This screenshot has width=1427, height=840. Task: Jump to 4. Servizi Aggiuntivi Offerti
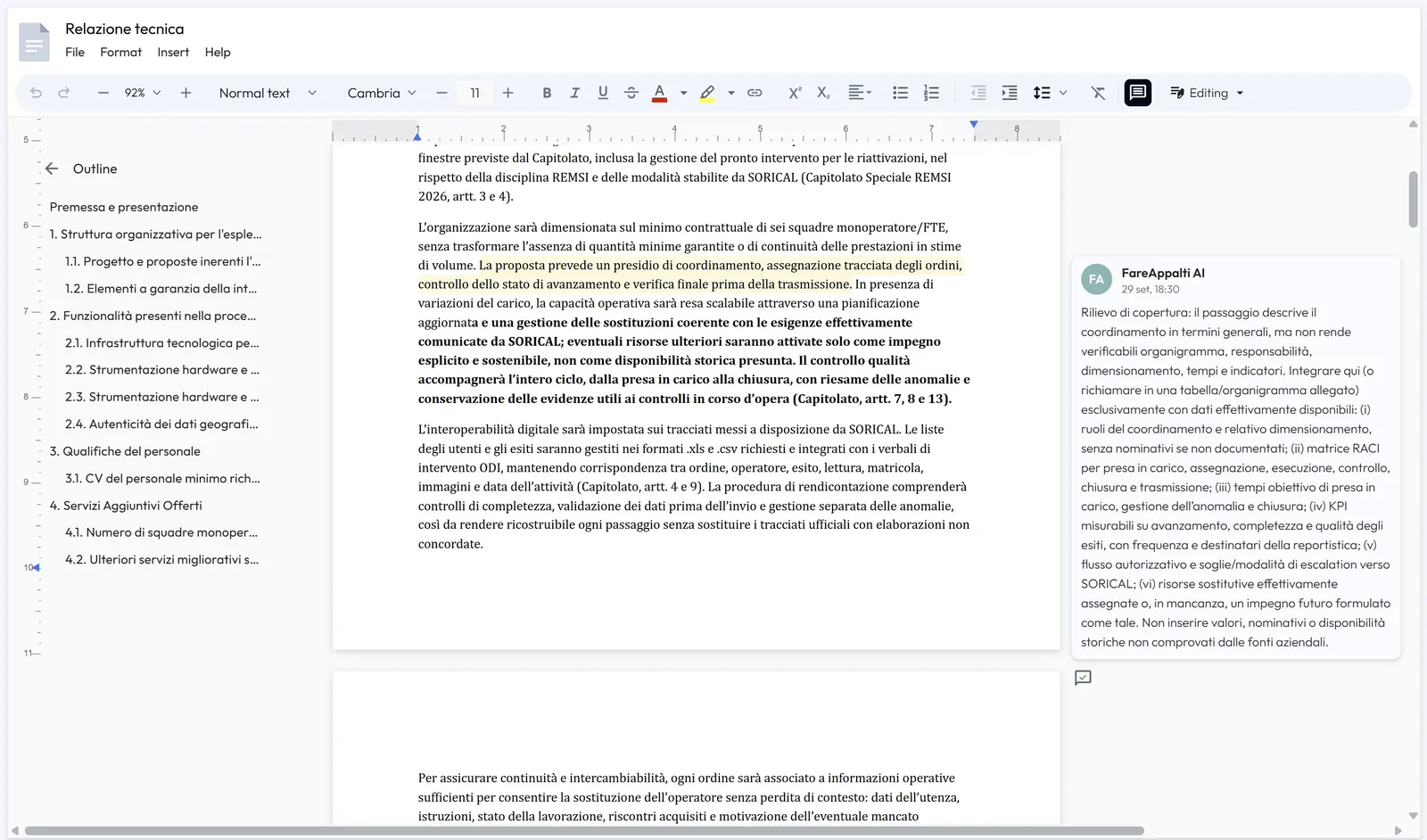click(126, 506)
